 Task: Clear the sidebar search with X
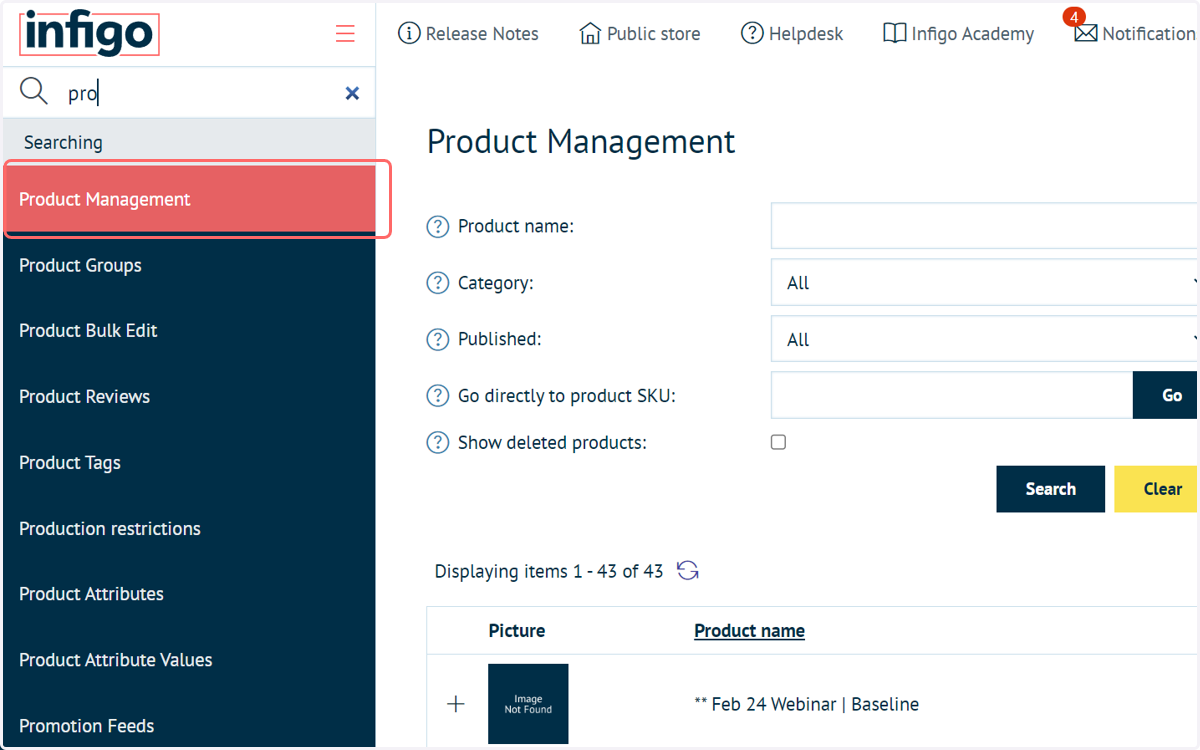coord(352,93)
